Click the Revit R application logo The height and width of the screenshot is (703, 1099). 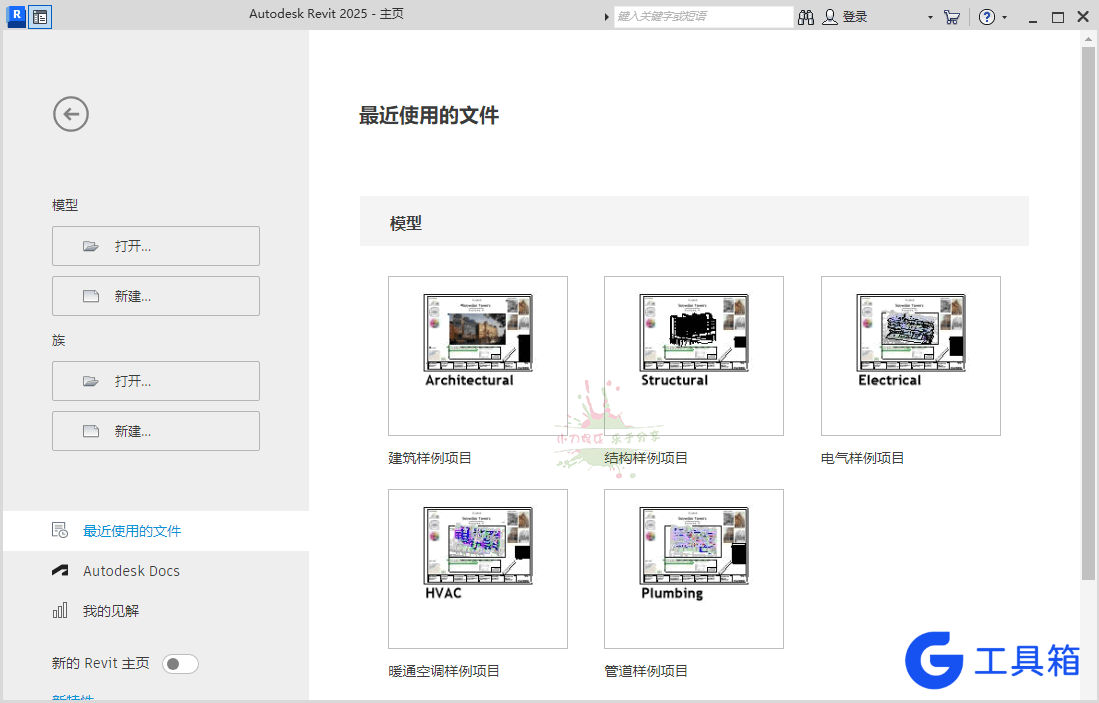point(16,16)
